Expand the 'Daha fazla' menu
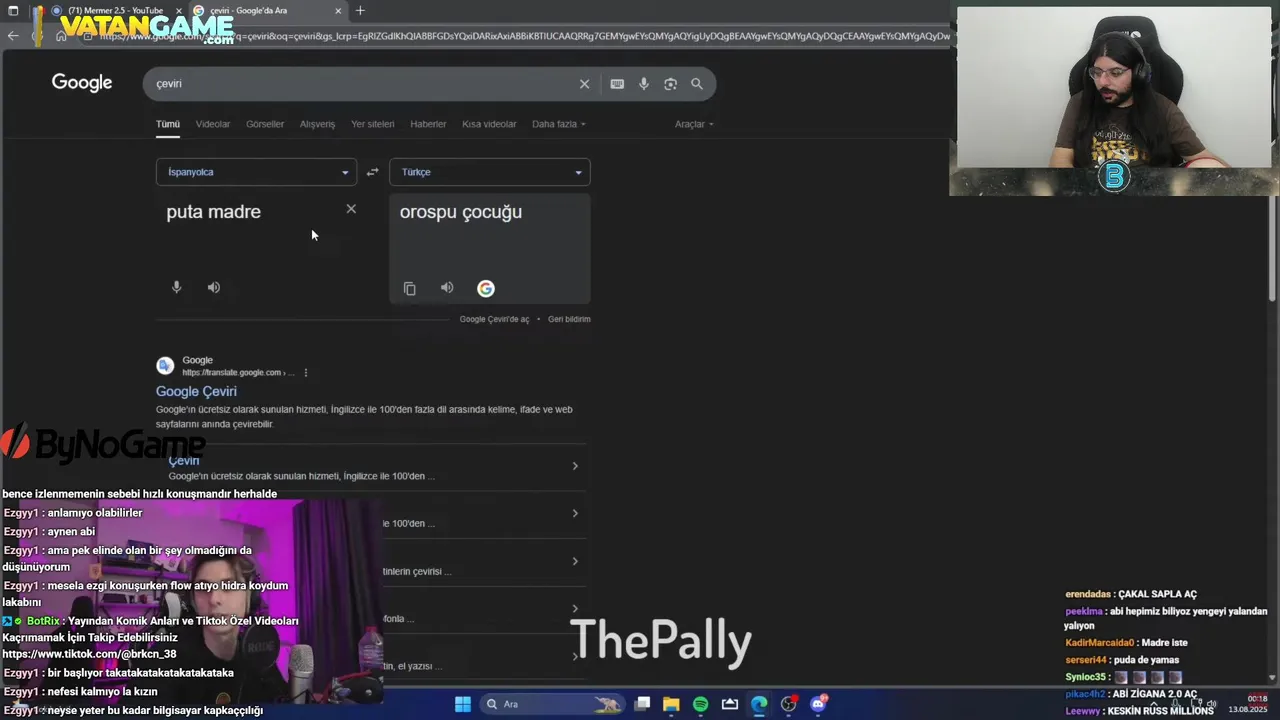The image size is (1280, 720). point(558,124)
